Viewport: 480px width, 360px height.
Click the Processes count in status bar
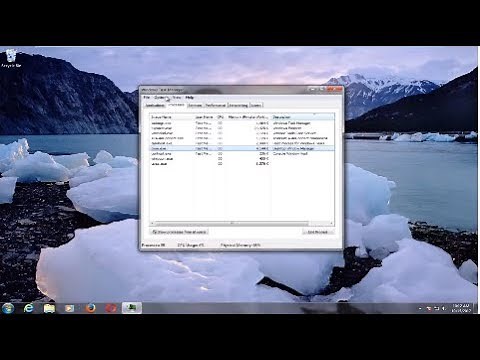click(x=153, y=245)
